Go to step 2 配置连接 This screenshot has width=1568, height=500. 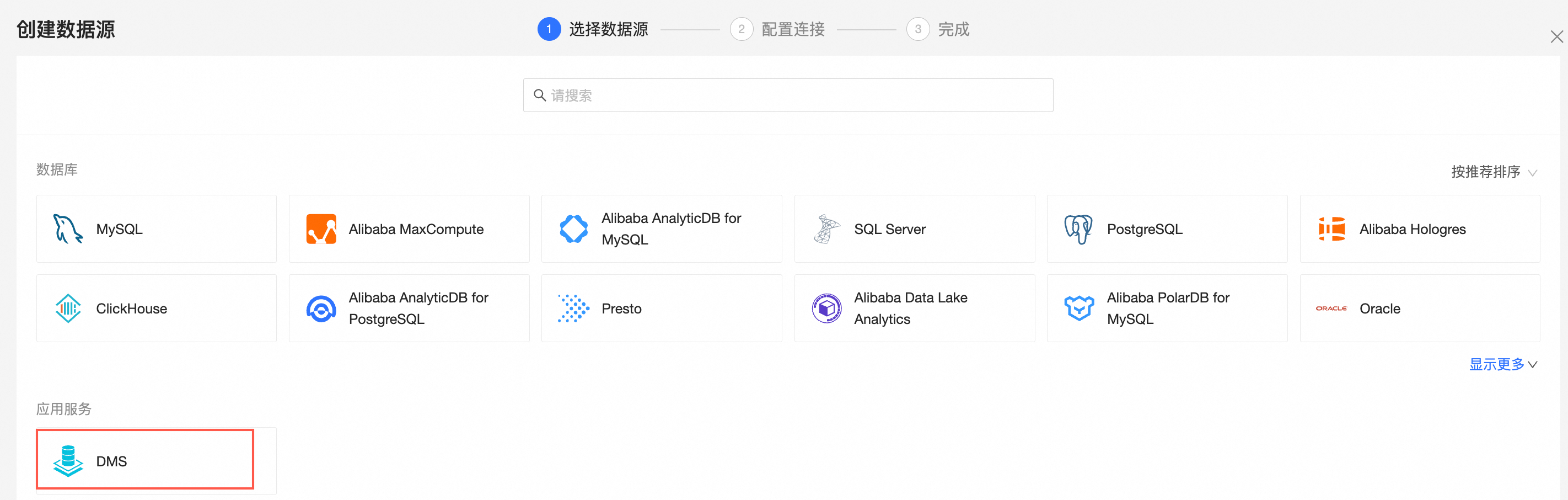click(777, 29)
